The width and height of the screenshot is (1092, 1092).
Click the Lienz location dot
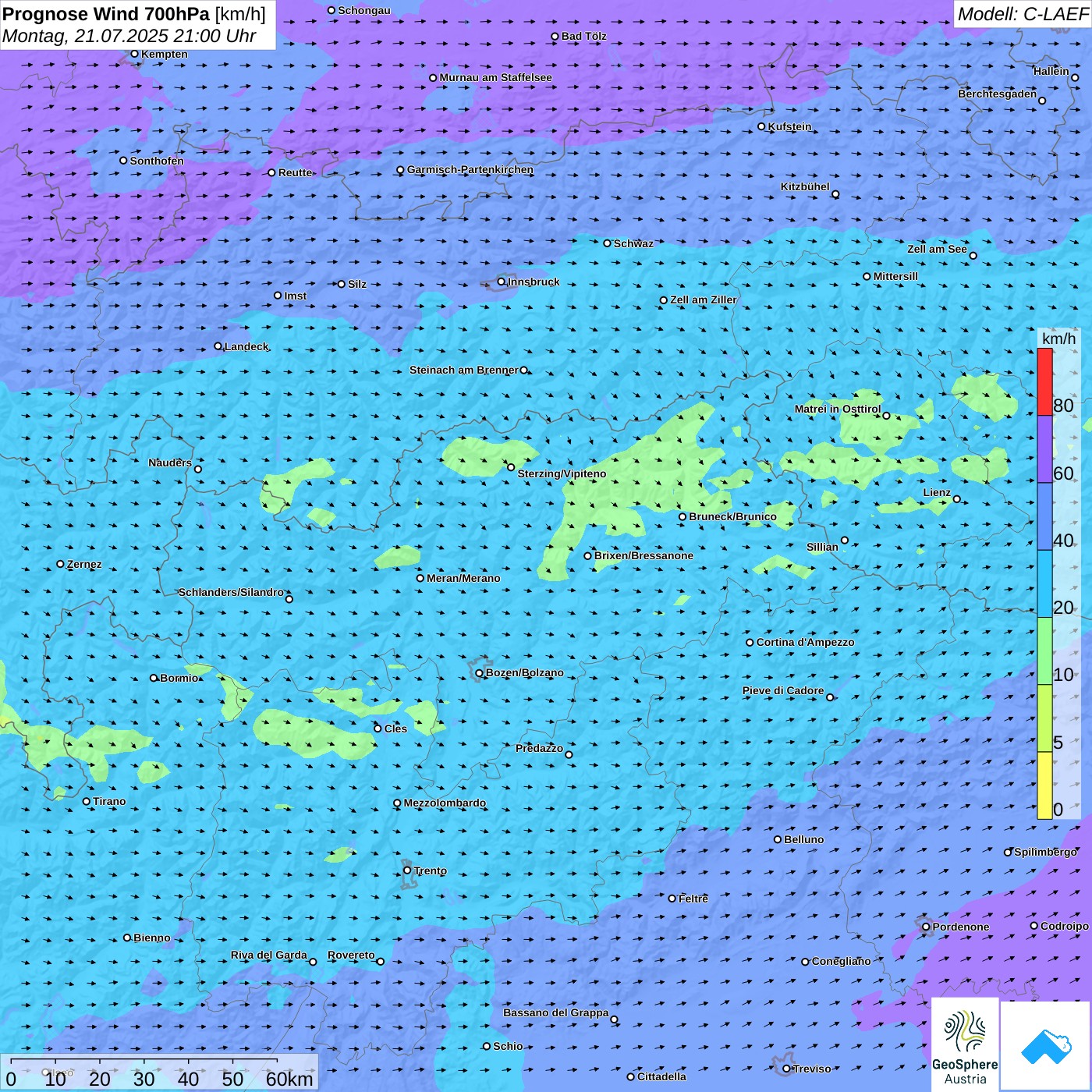[957, 499]
